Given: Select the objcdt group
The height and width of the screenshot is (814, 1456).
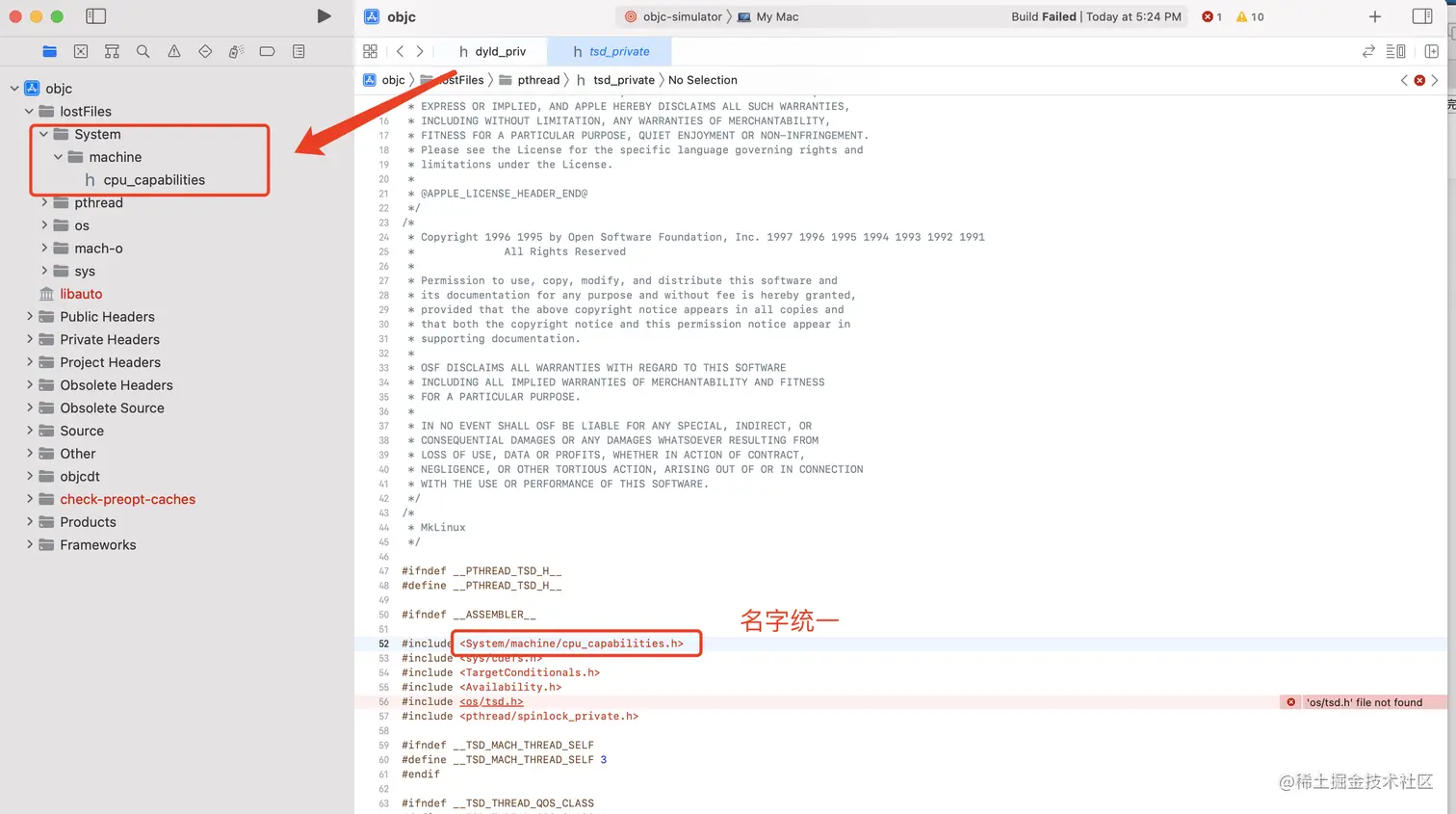Looking at the screenshot, I should 68,476.
